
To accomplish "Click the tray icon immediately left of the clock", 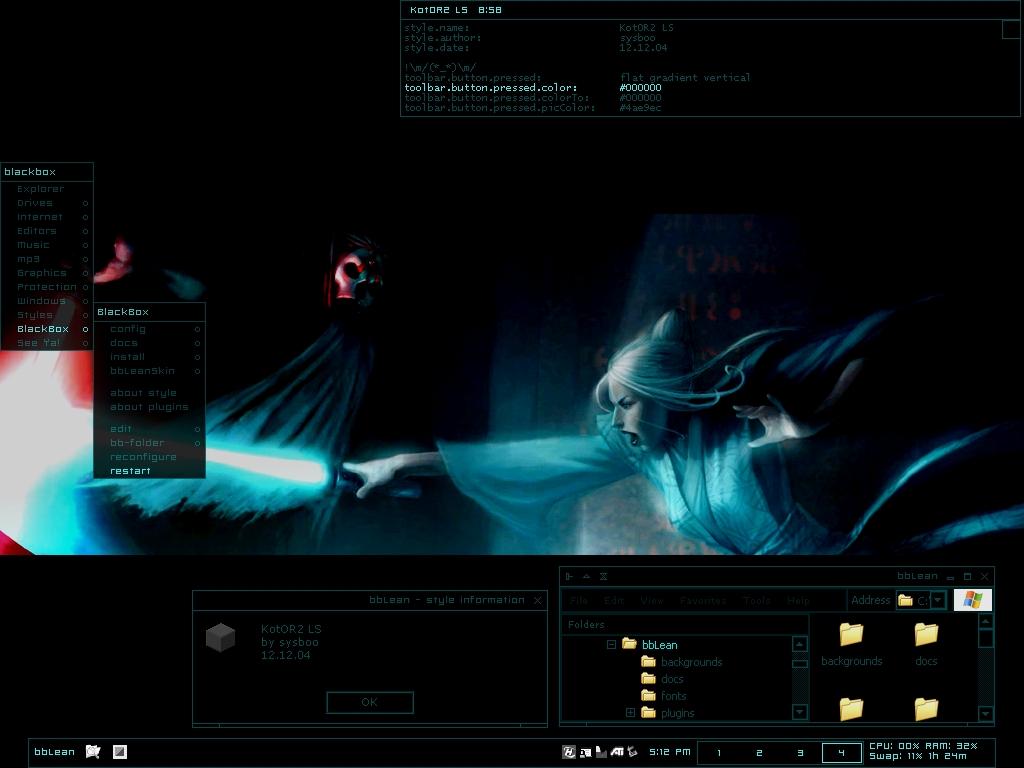I will click(x=632, y=752).
